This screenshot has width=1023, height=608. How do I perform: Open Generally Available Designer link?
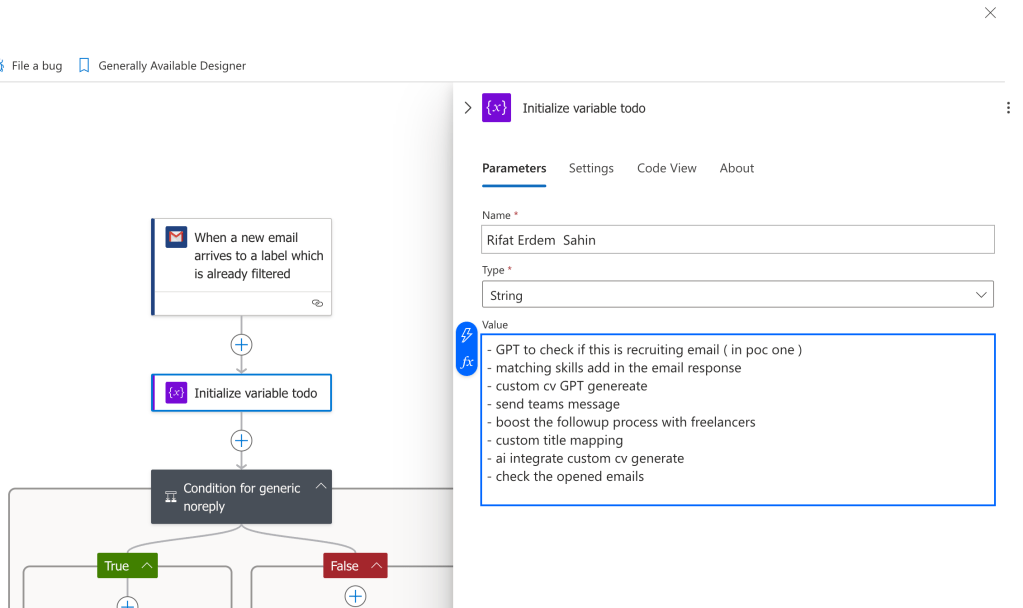(172, 65)
